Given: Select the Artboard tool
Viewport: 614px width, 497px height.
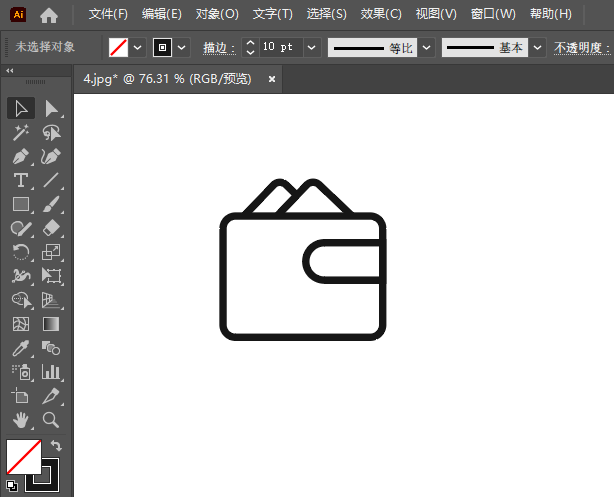Looking at the screenshot, I should (x=21, y=396).
